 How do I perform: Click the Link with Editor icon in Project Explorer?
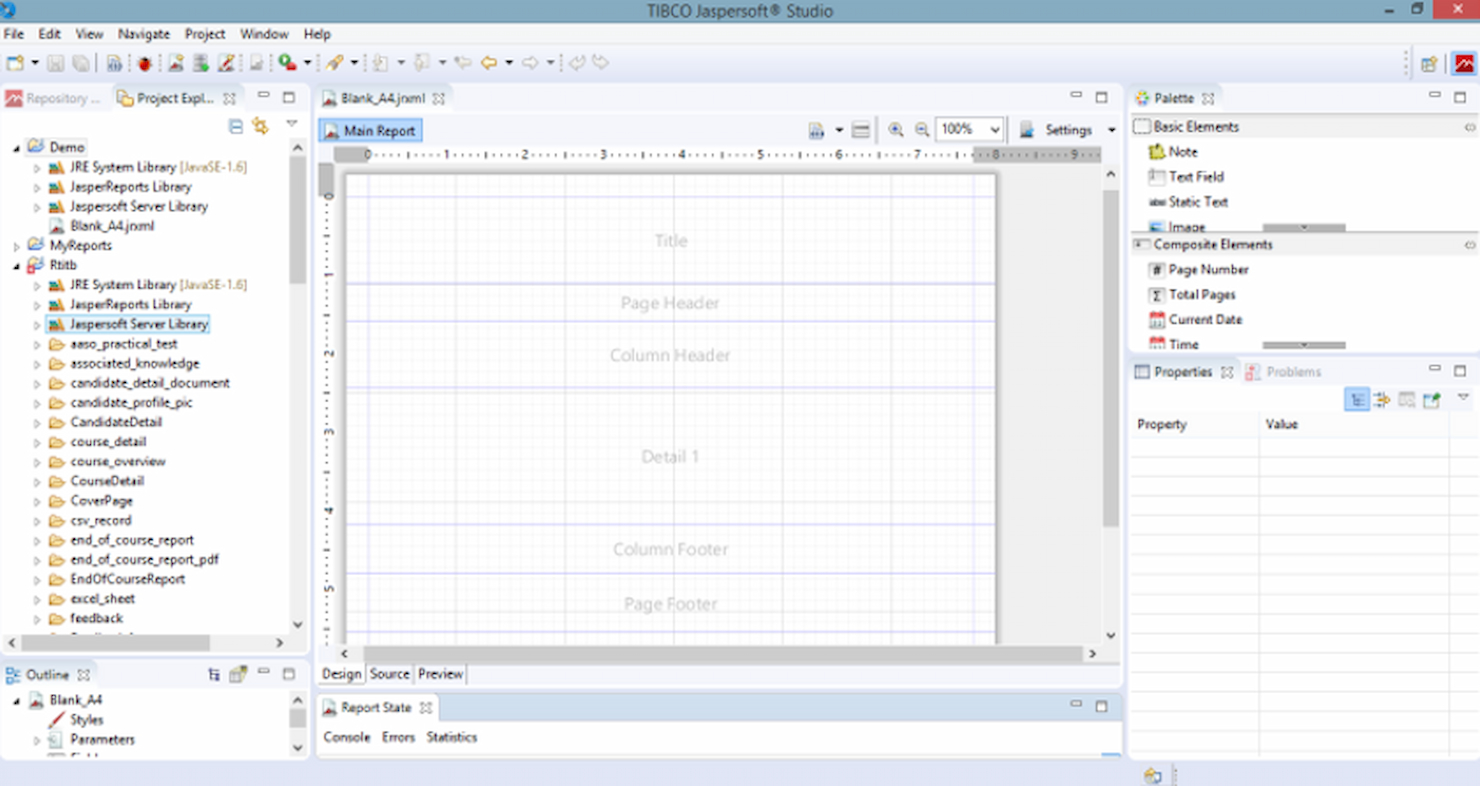click(x=260, y=126)
